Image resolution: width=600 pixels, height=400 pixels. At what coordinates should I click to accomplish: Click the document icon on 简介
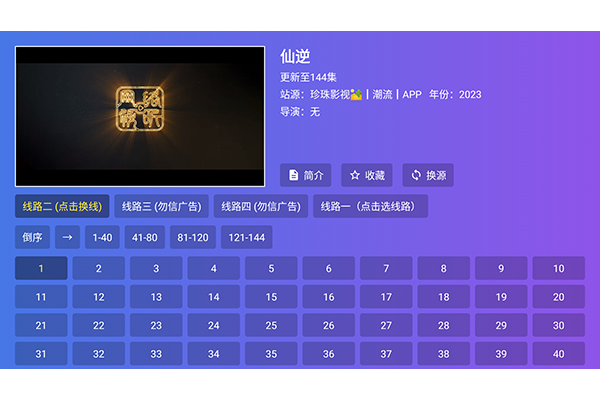pyautogui.click(x=293, y=175)
